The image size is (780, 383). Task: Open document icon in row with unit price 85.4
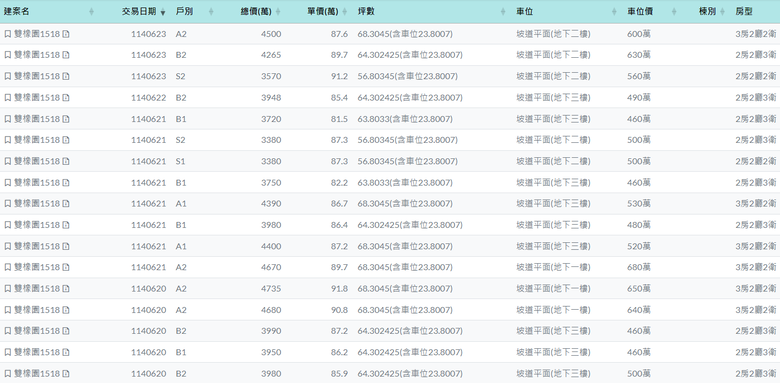click(x=66, y=97)
